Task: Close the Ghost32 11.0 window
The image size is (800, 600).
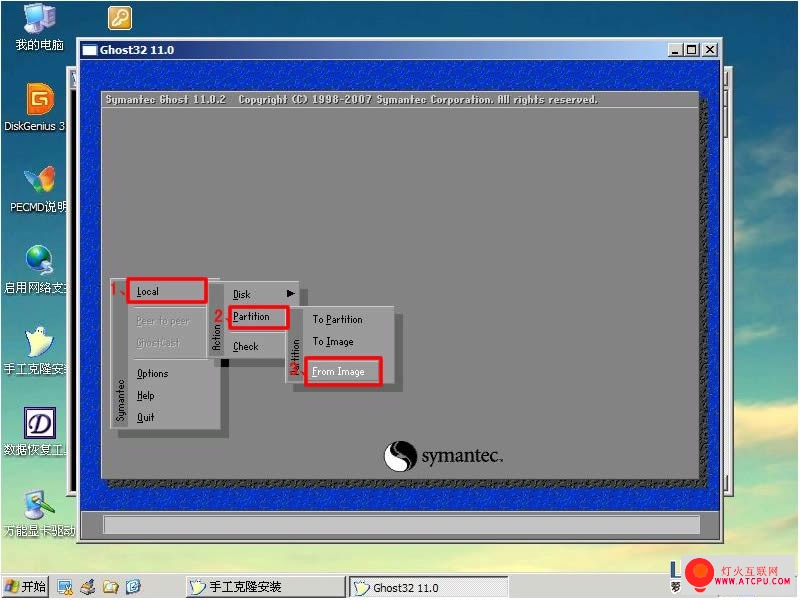Action: (x=710, y=49)
